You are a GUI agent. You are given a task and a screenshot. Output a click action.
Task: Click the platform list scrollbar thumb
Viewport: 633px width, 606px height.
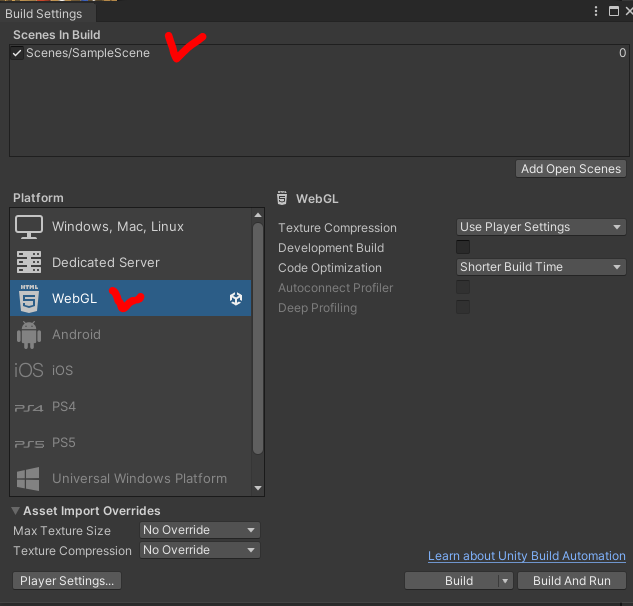click(x=258, y=338)
